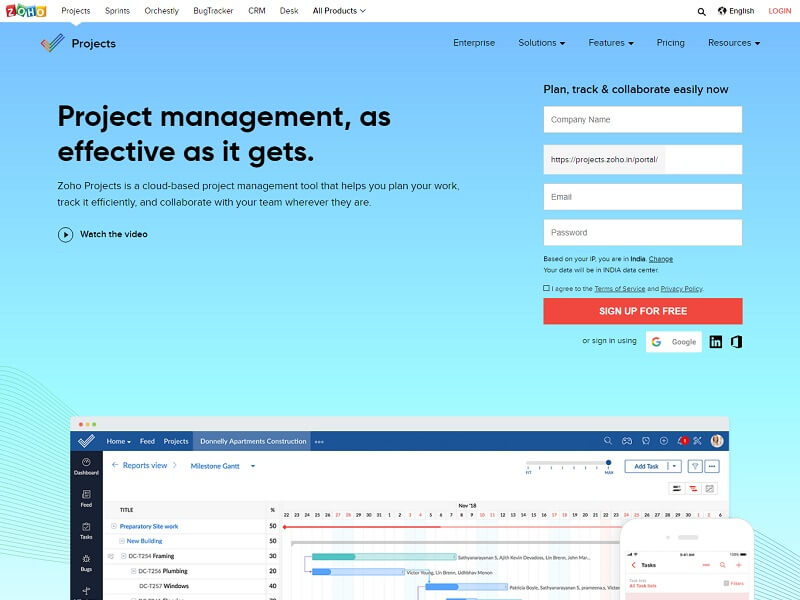Click the Dashboard icon in the demo sidebar

pyautogui.click(x=86, y=462)
